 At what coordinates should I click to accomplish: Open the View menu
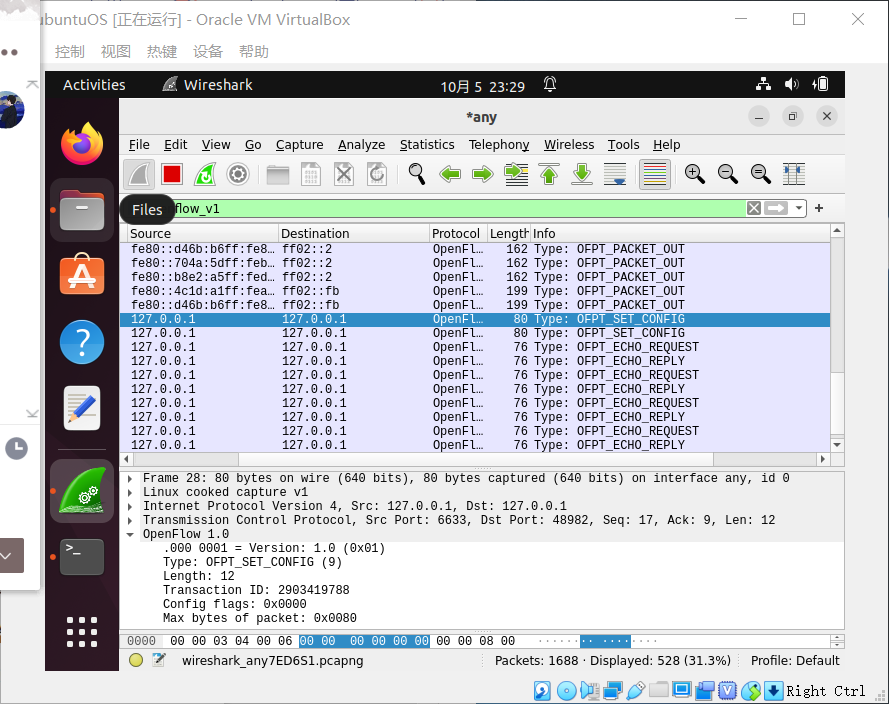pyautogui.click(x=216, y=145)
